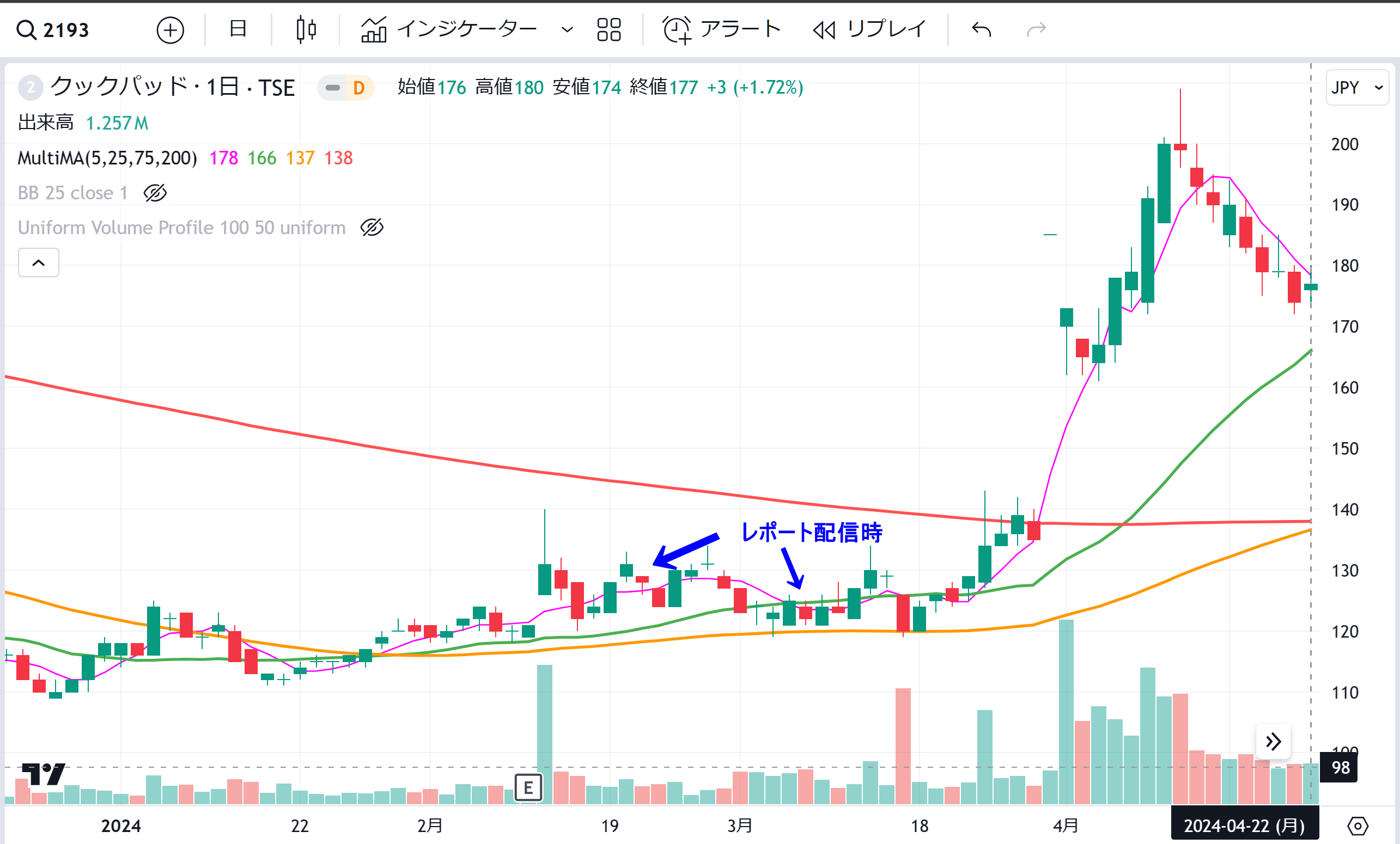Open the 日 timeframe selector
The height and width of the screenshot is (844, 1400).
pyautogui.click(x=238, y=28)
